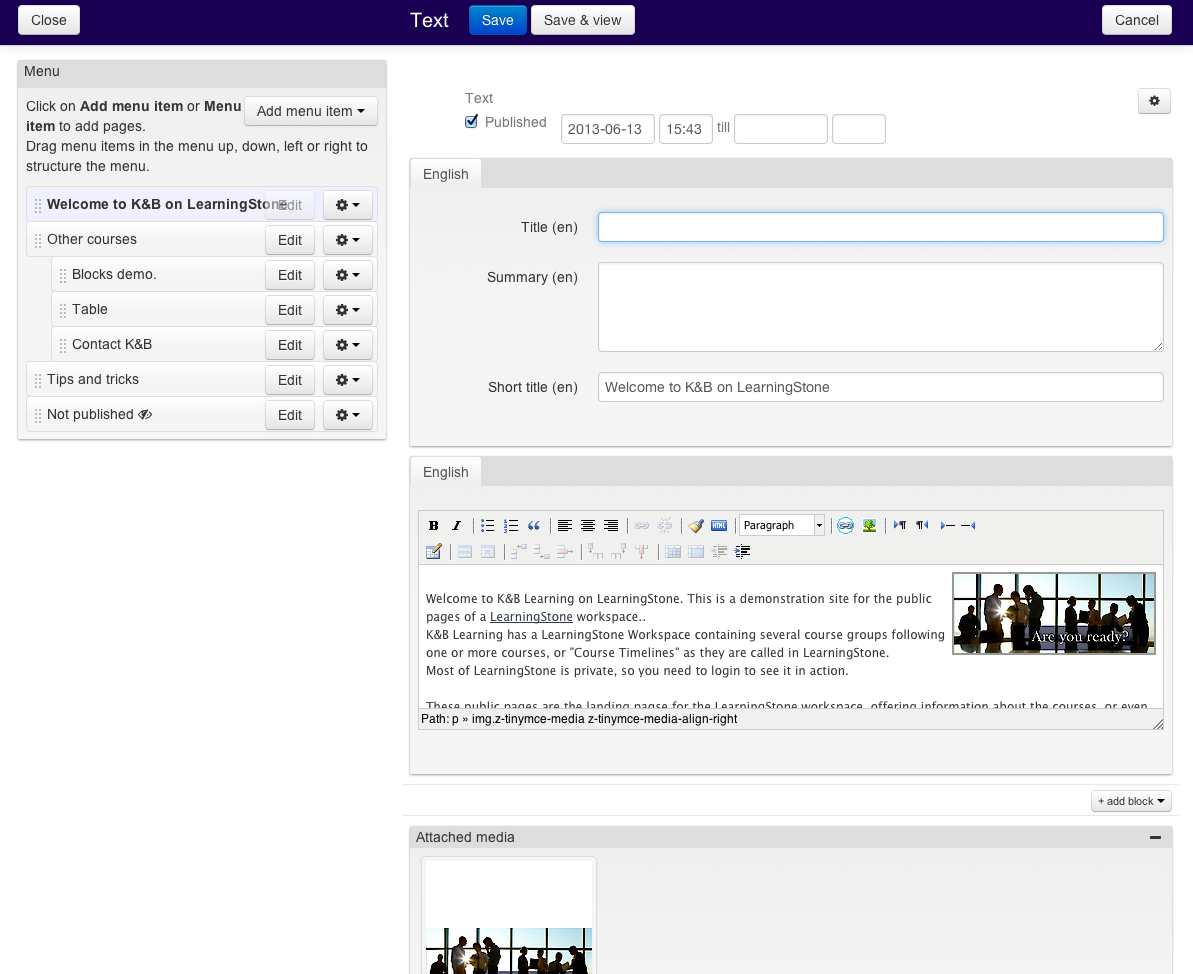Toggle bold formatting in the editor

coord(434,525)
